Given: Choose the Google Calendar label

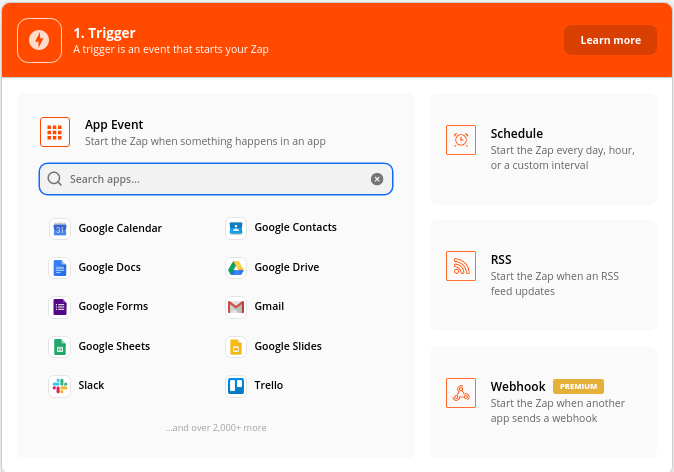Looking at the screenshot, I should pyautogui.click(x=120, y=228).
